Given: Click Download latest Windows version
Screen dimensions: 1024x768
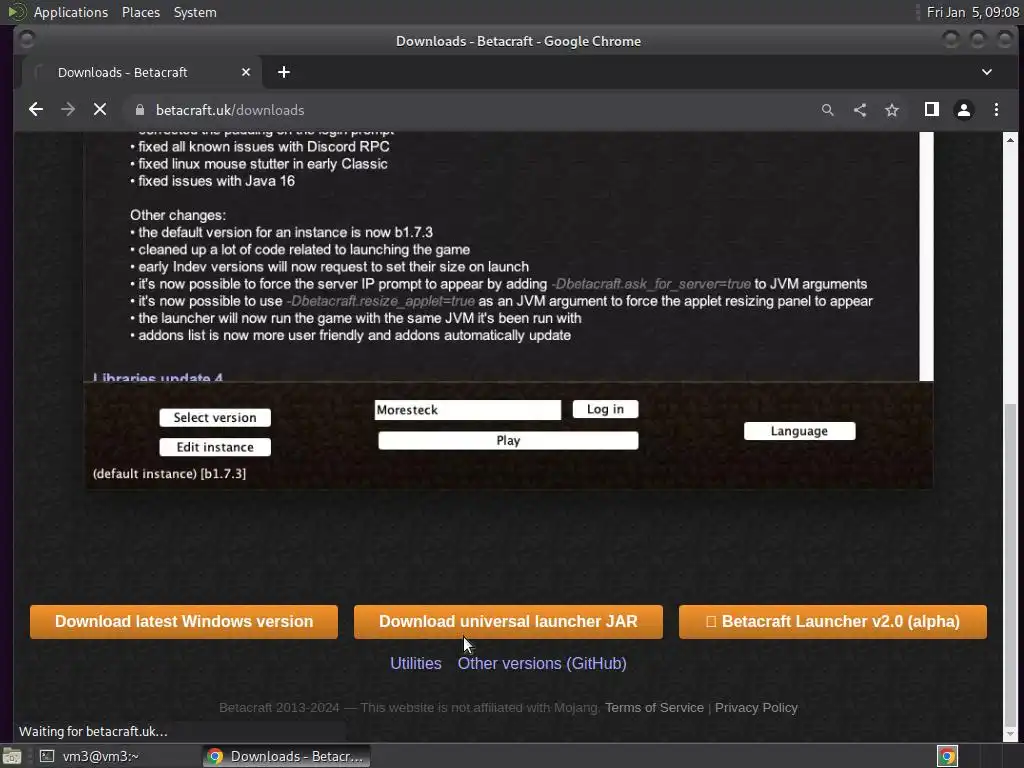Looking at the screenshot, I should point(184,621).
